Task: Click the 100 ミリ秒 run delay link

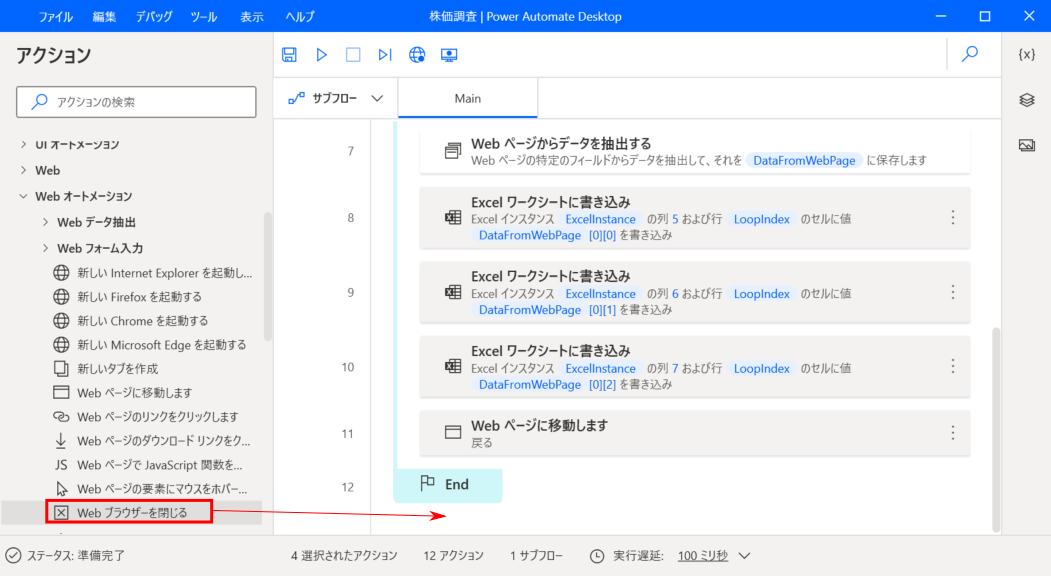Action: [x=702, y=556]
